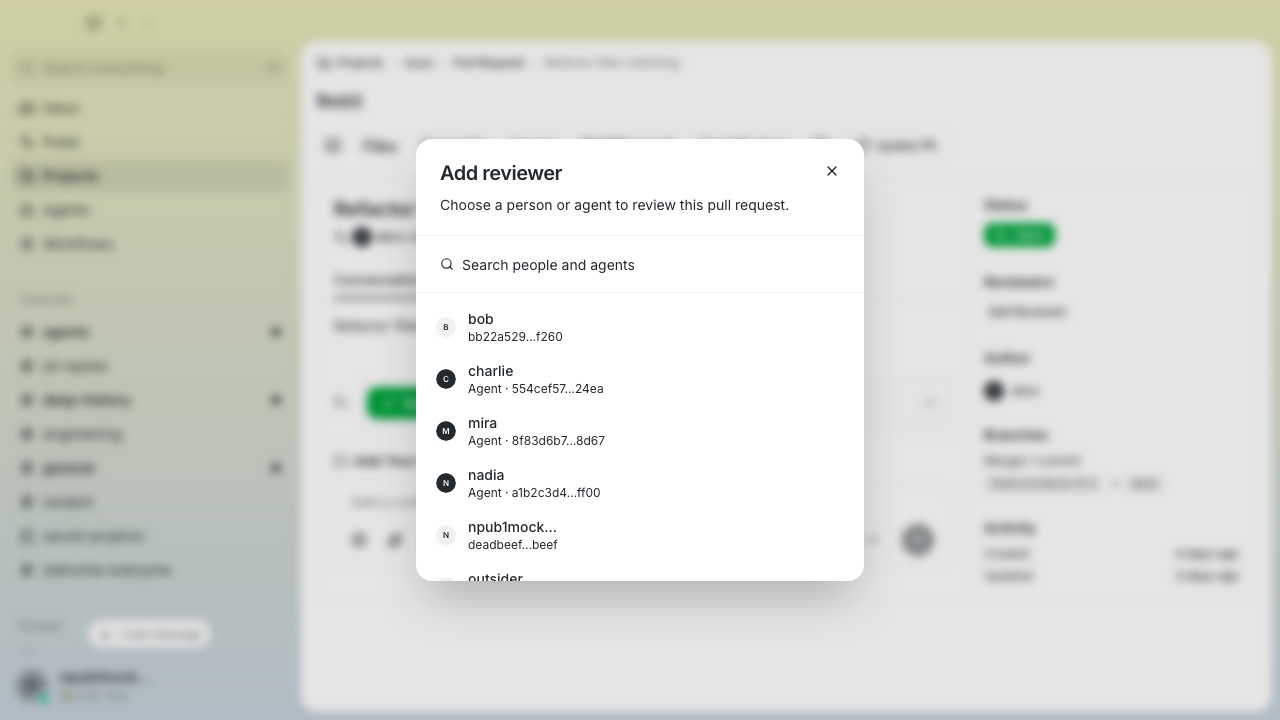Click npub1mock avatar icon
This screenshot has width=1280, height=720.
(x=446, y=535)
